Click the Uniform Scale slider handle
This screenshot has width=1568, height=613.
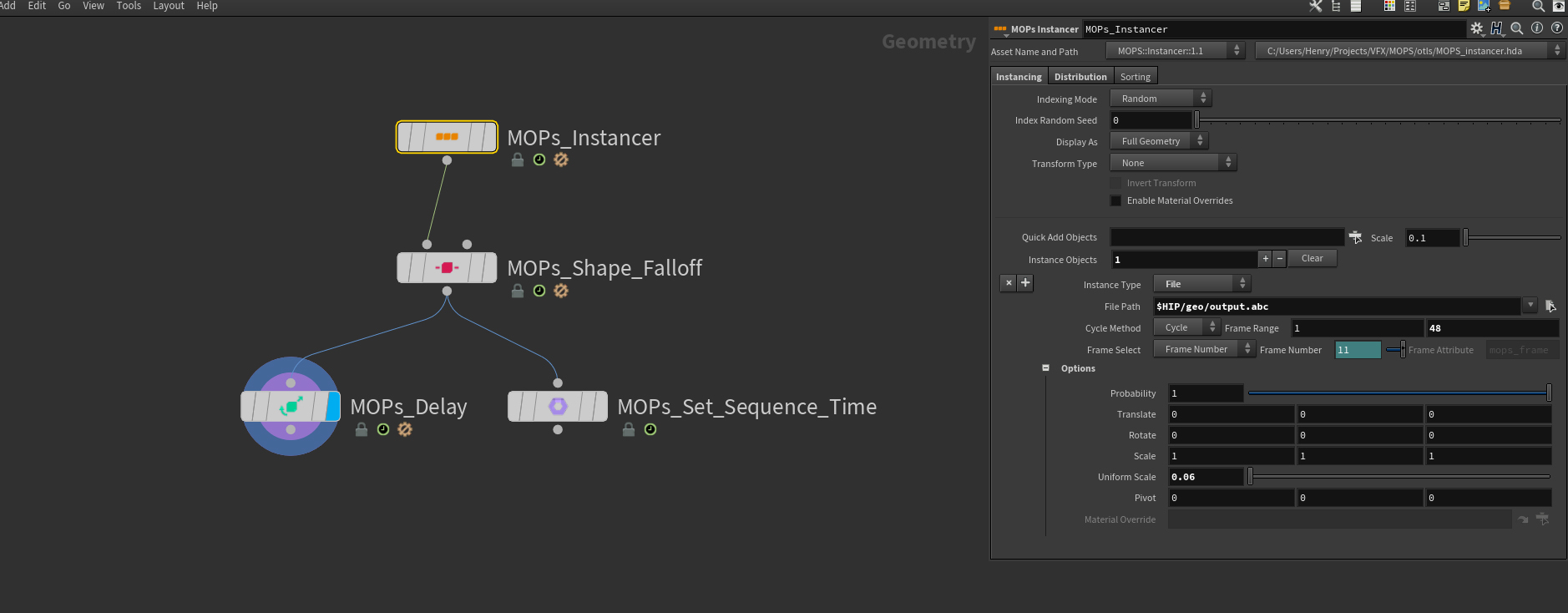pyautogui.click(x=1250, y=477)
